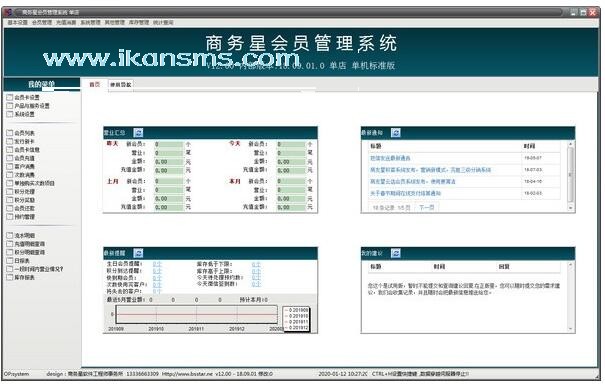
Task: Open 单独购买次数项目 in the sidebar
Action: (30, 183)
